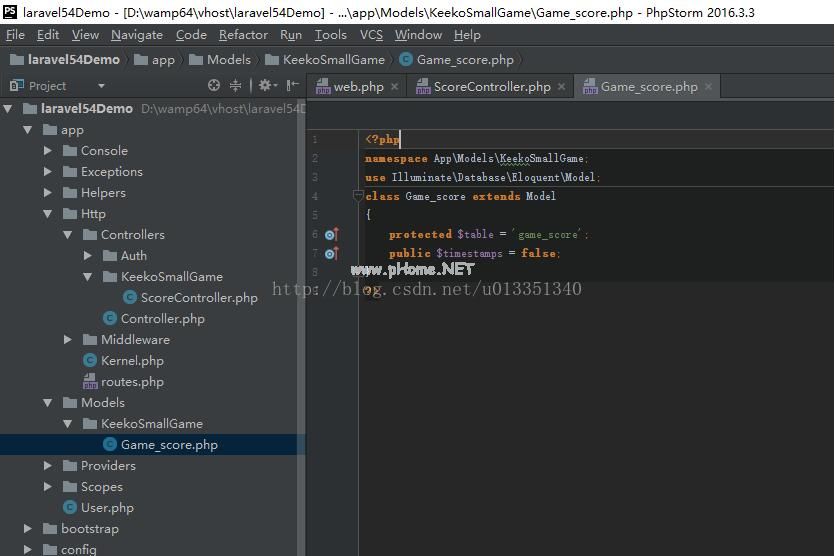Expand the Helpers folder
This screenshot has width=835, height=556.
tap(47, 193)
